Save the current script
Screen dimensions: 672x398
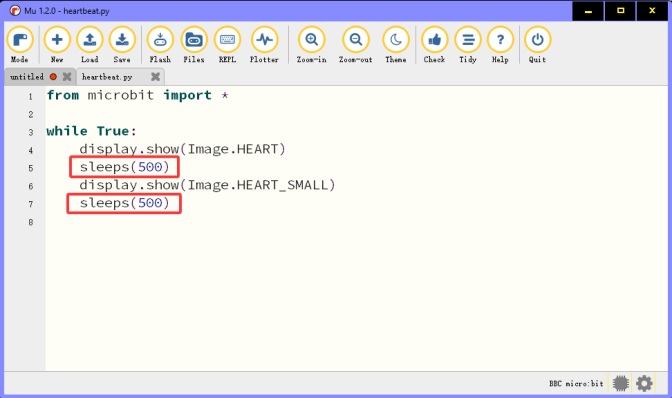[122, 45]
